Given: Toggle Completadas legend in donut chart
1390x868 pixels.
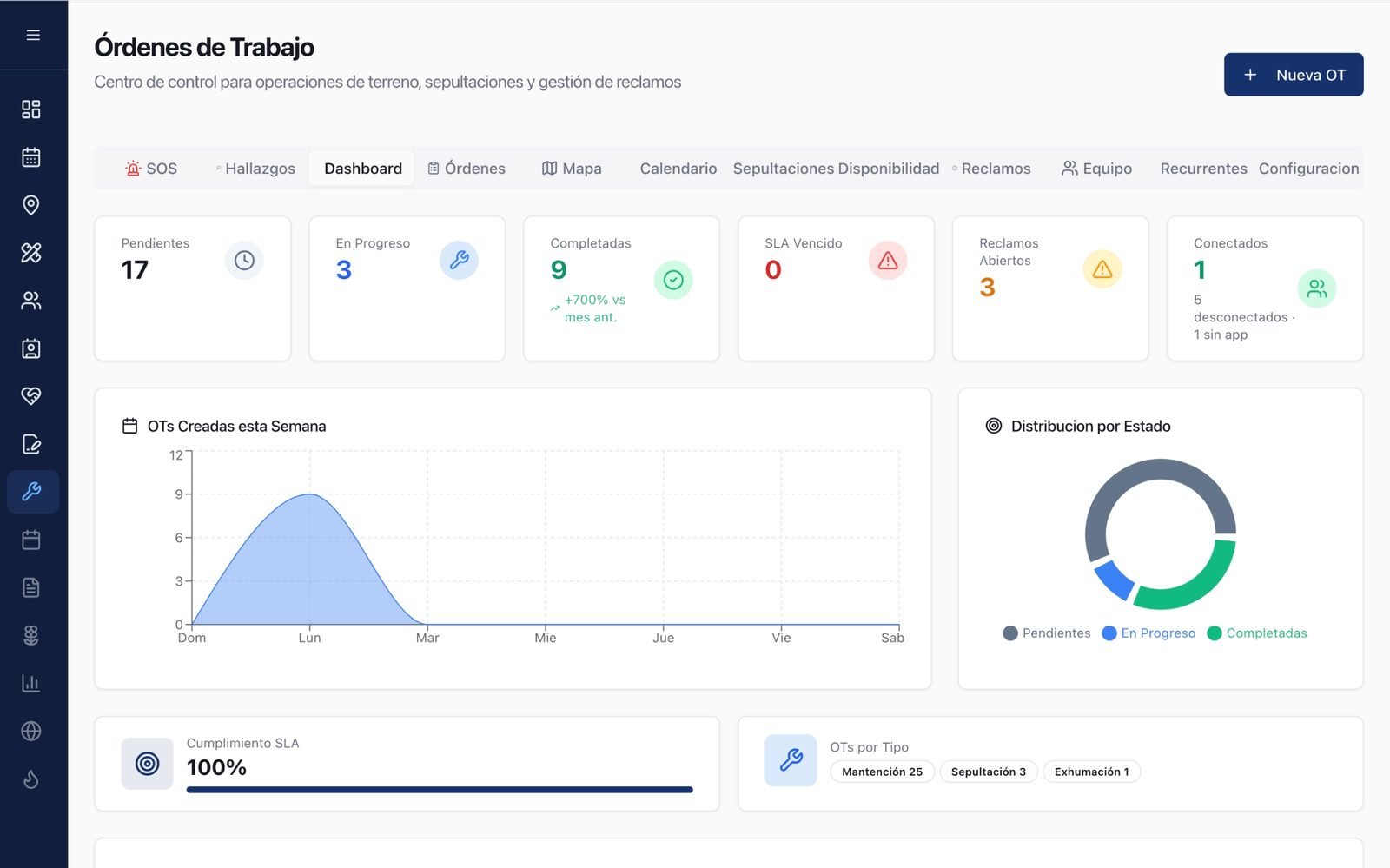Looking at the screenshot, I should pos(1257,633).
